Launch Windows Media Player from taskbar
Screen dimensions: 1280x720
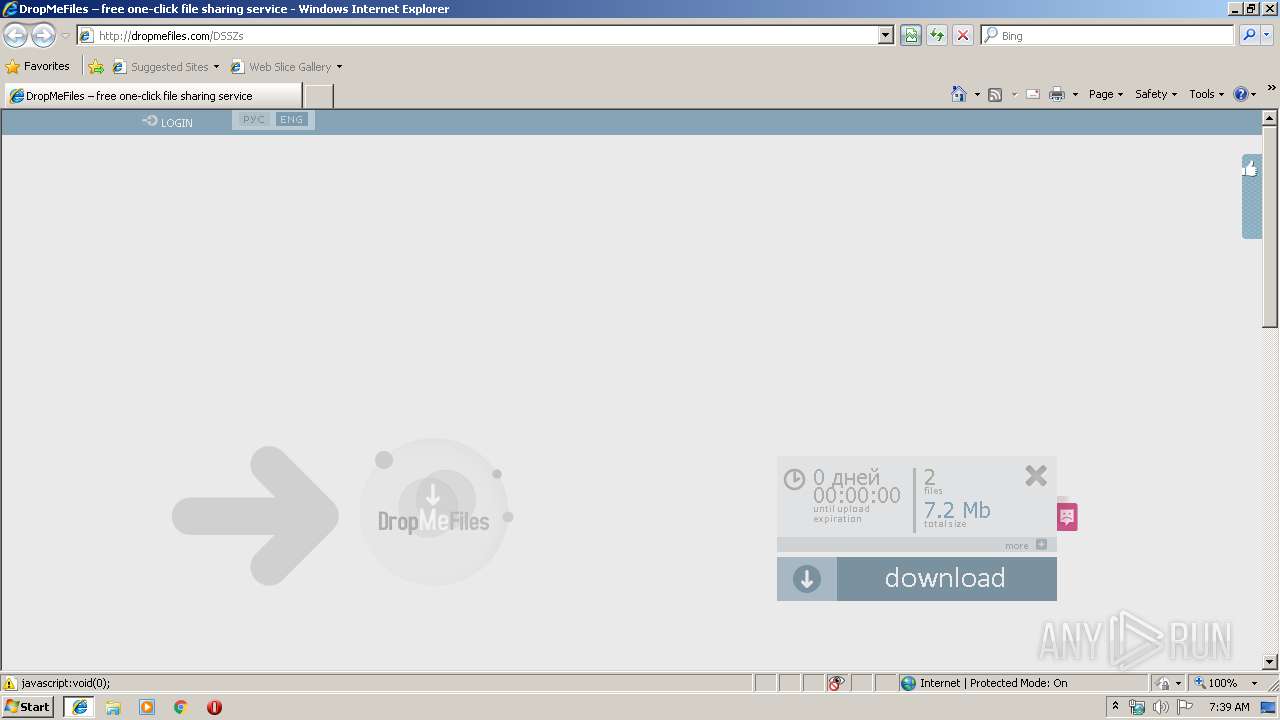point(147,707)
